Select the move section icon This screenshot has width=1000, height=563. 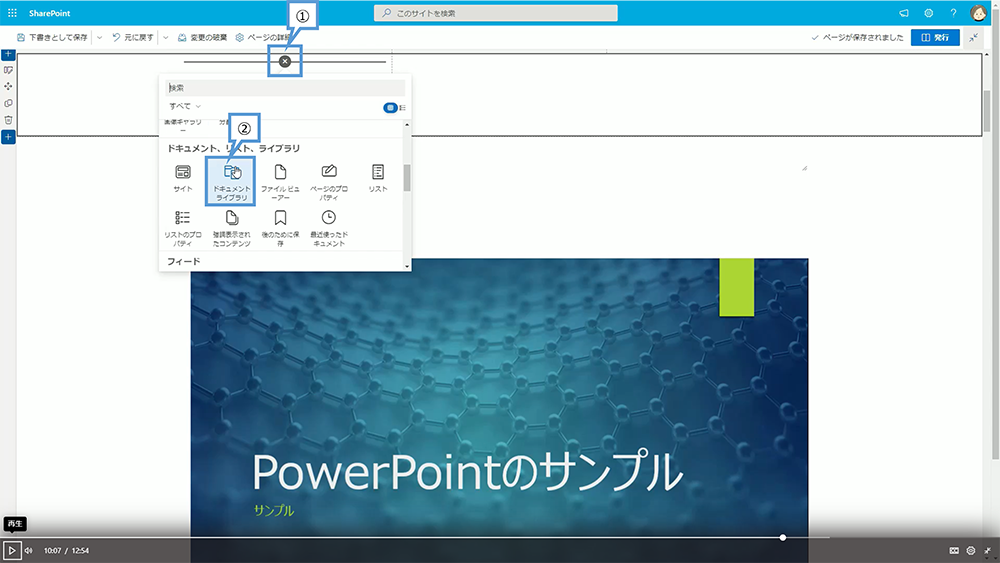(8, 86)
